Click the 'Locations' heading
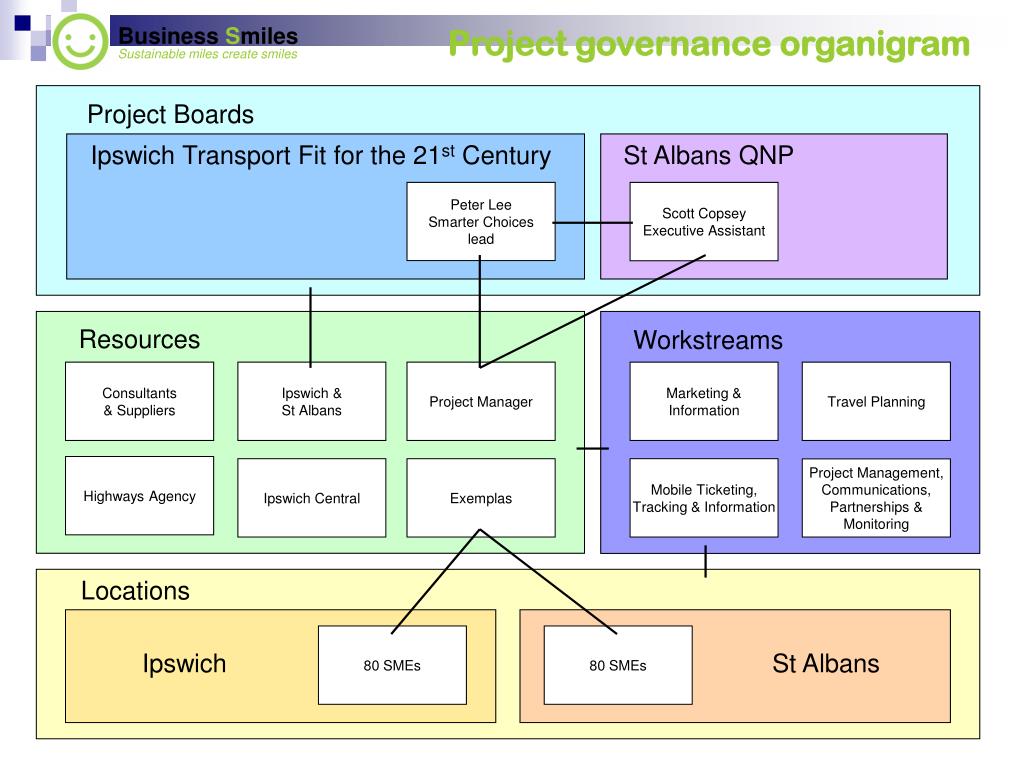This screenshot has width=1024, height=768. (135, 591)
